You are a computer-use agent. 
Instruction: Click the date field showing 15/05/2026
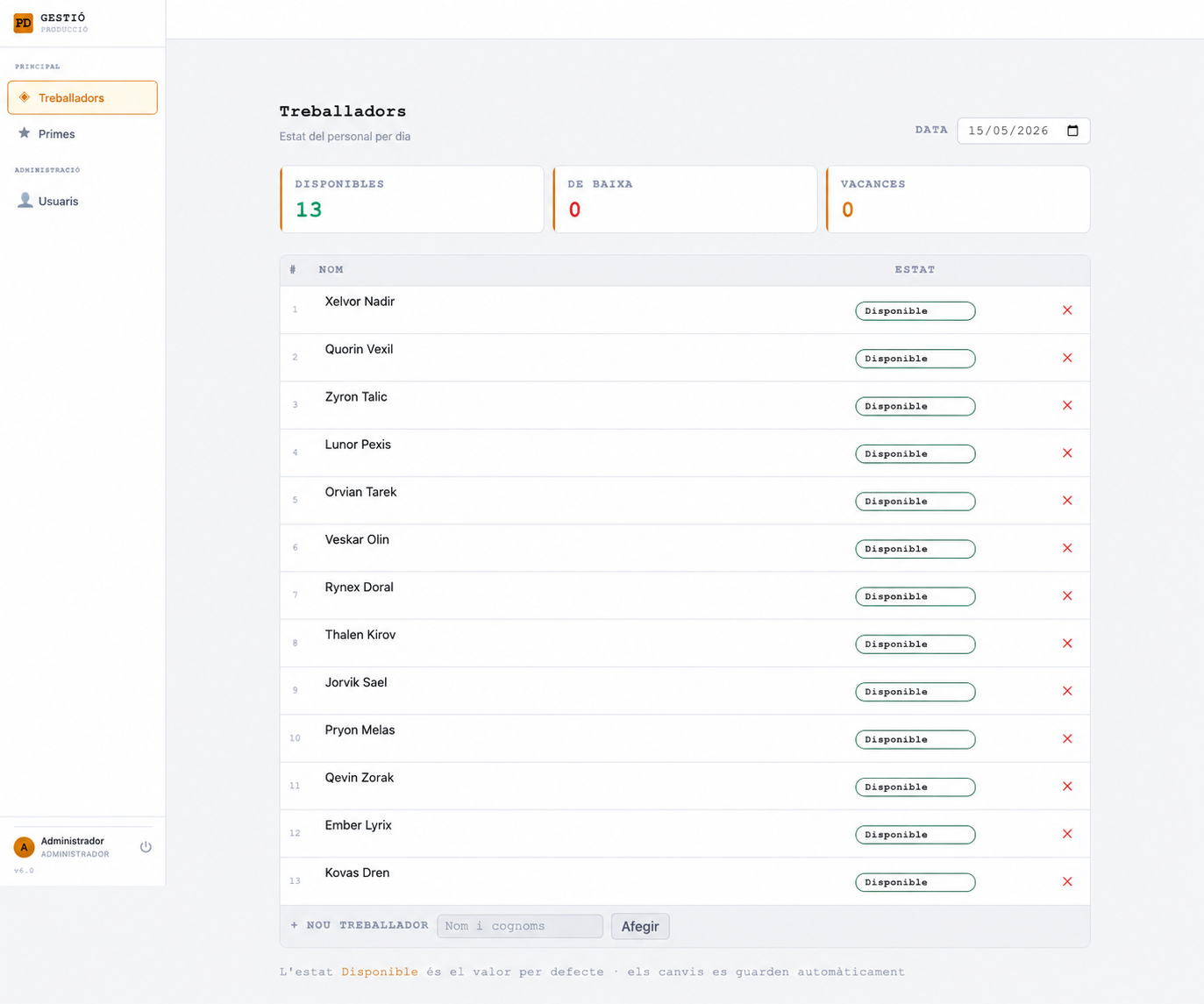(1023, 131)
